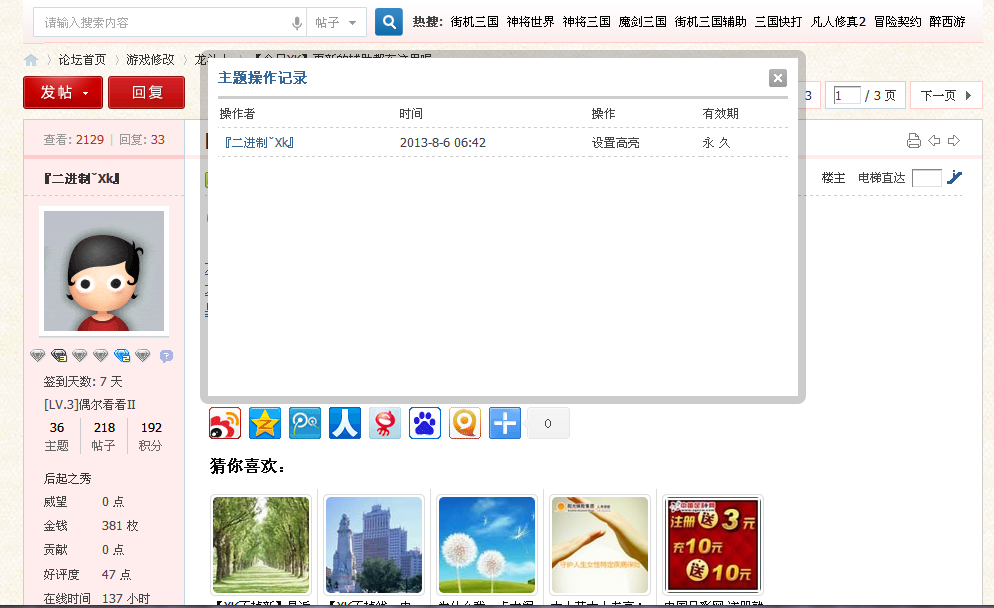This screenshot has height=608, width=994.
Task: Click the orange speech-bubble share icon
Action: pos(465,424)
